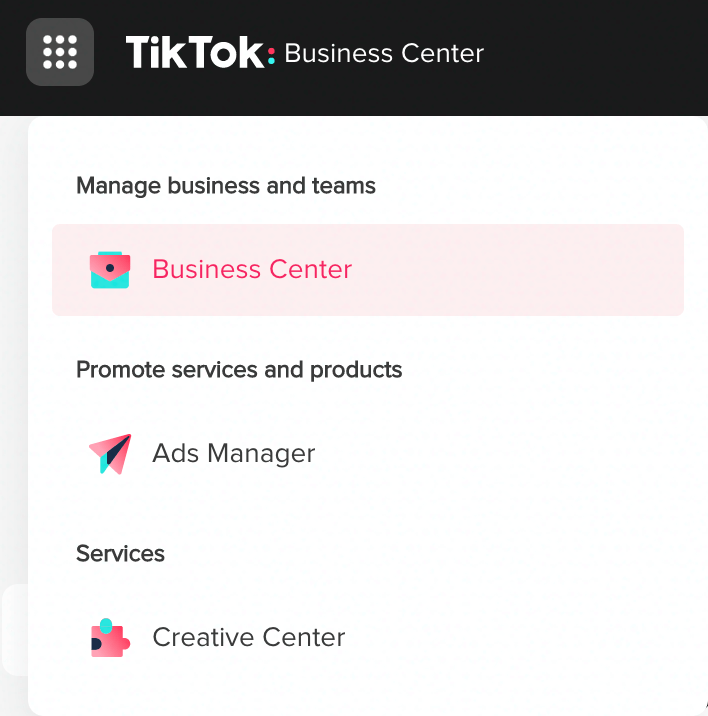The image size is (708, 716).
Task: Open Creative Center from the menu
Action: (368, 638)
